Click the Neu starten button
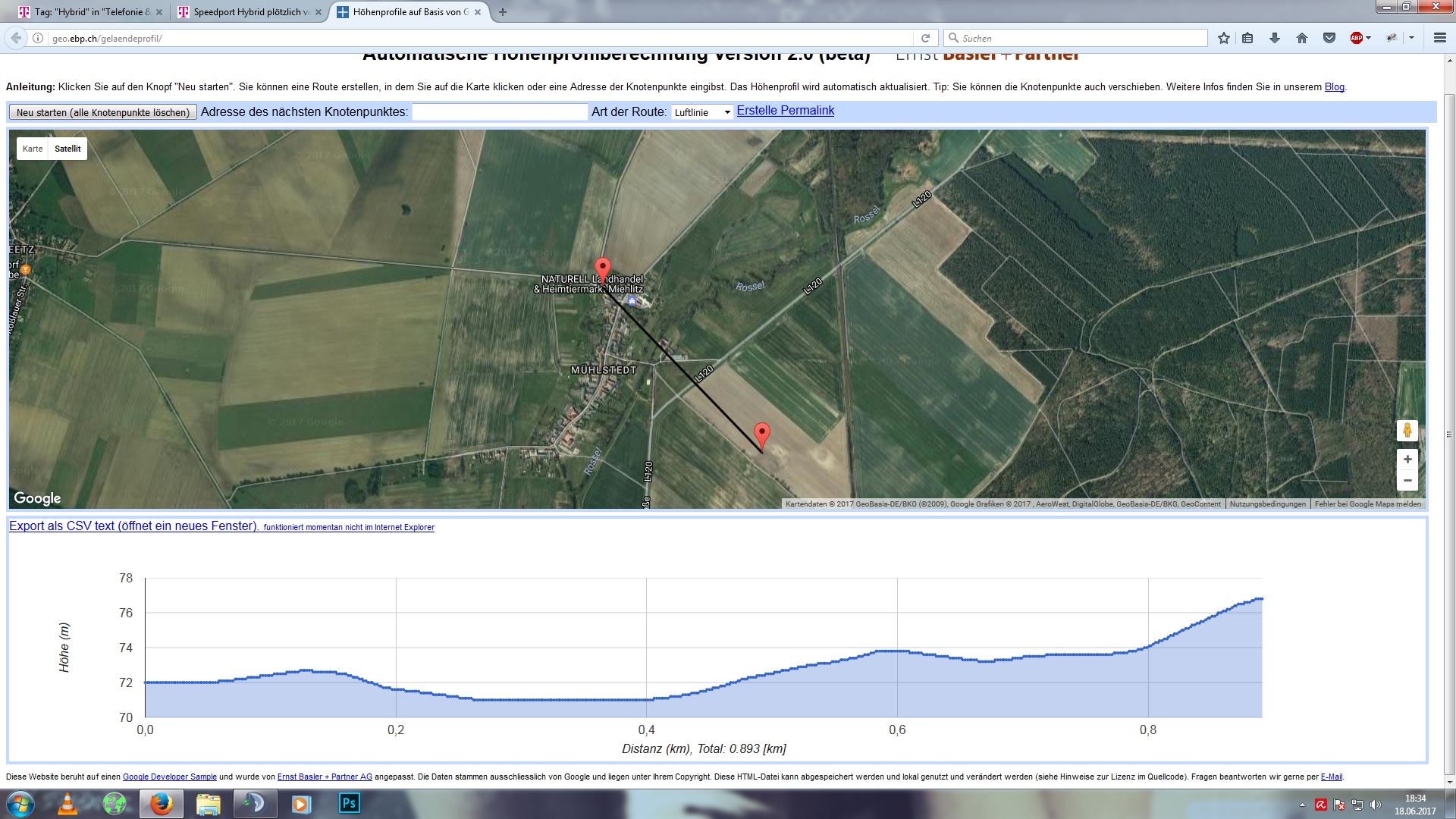1456x819 pixels. pyautogui.click(x=103, y=112)
